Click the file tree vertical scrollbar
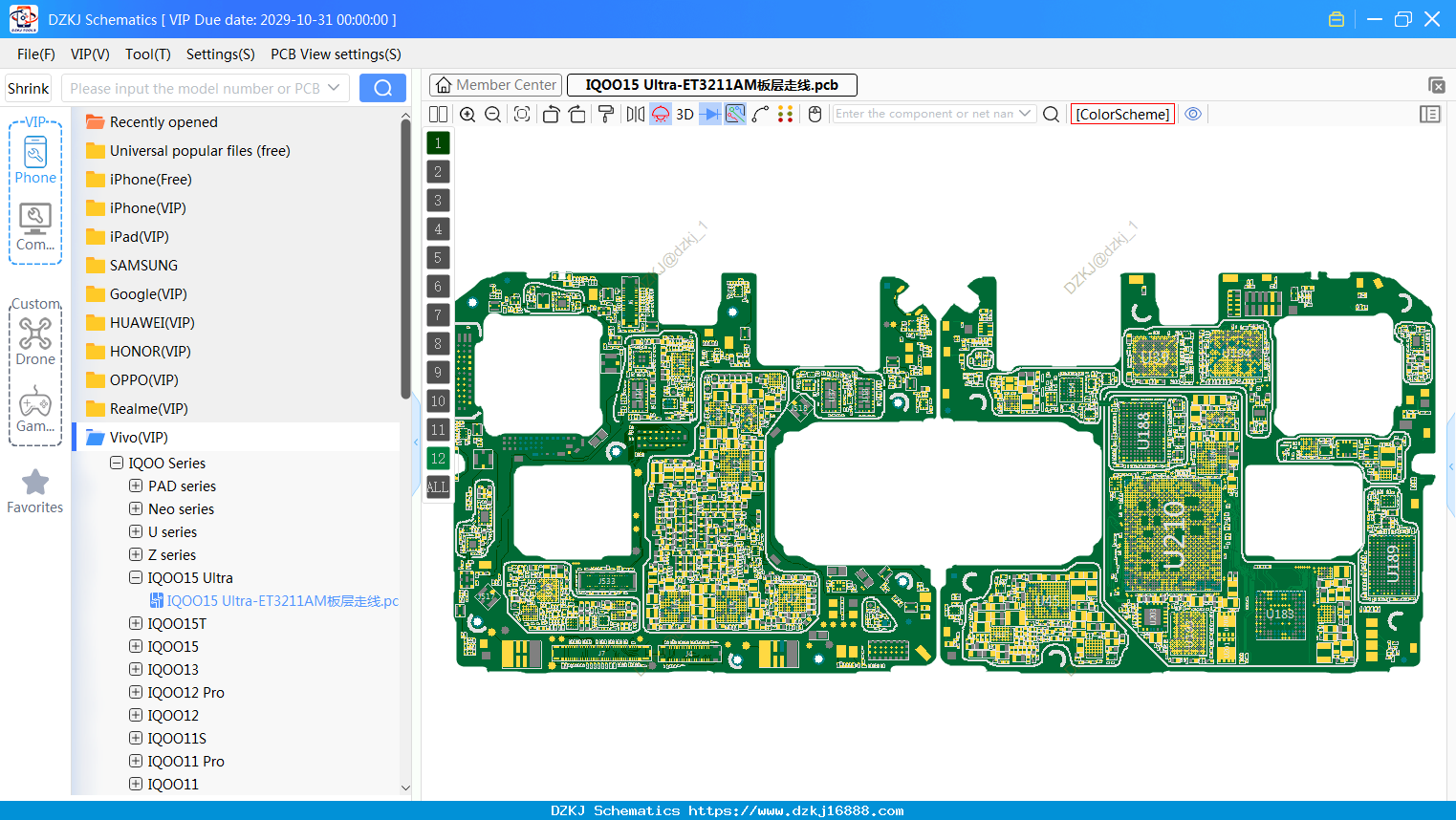1456x820 pixels. click(x=405, y=258)
